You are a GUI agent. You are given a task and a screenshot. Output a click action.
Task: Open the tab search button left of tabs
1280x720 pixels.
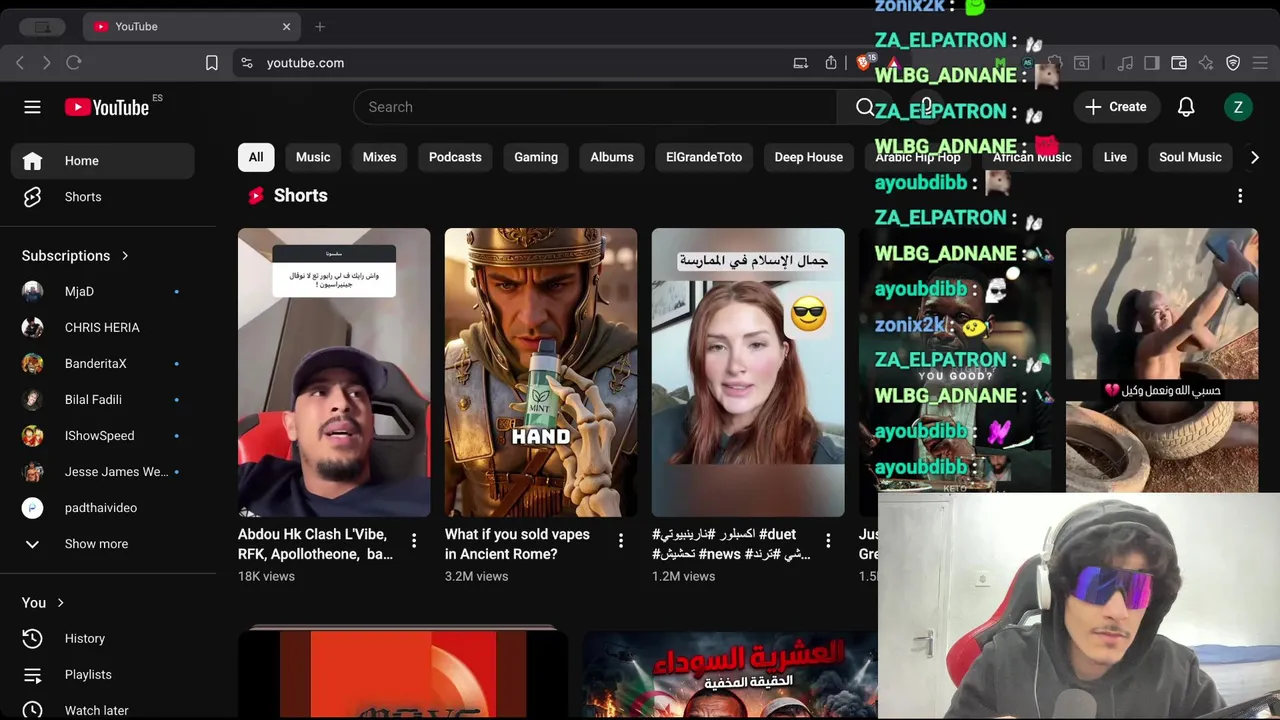coord(42,27)
